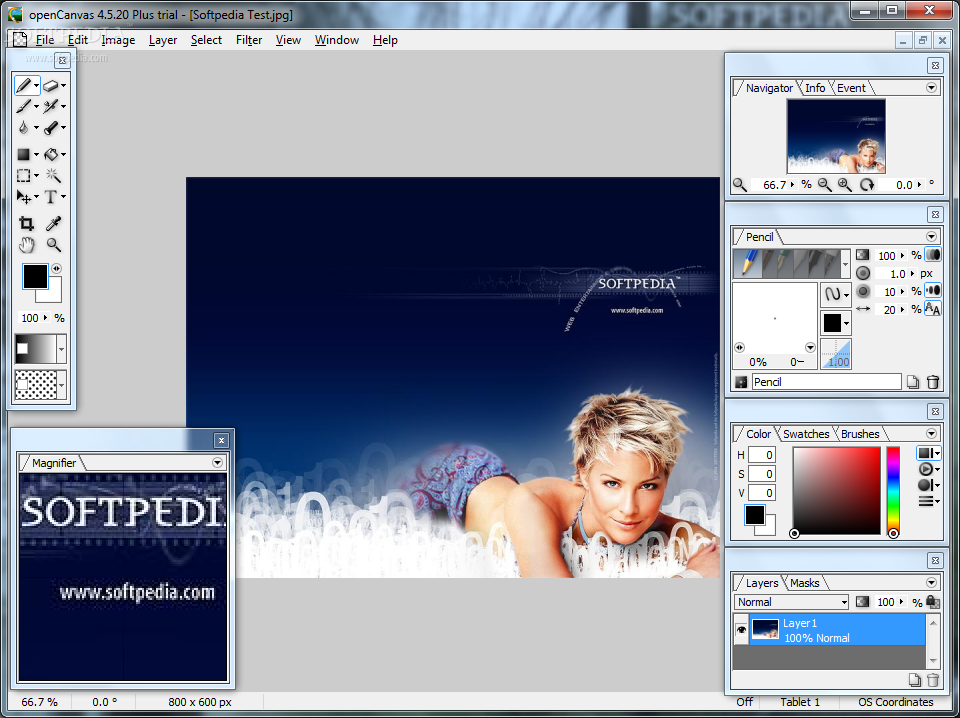Image resolution: width=960 pixels, height=718 pixels.
Task: Activate the rectangular selection tool
Action: [x=23, y=176]
